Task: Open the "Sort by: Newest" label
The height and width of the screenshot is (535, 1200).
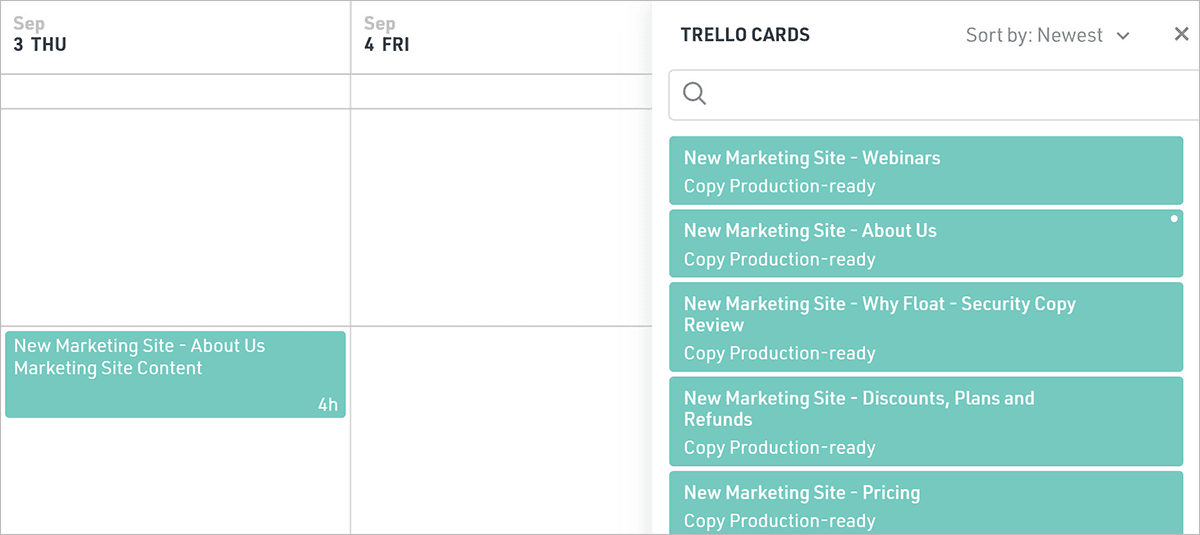Action: coord(1034,35)
